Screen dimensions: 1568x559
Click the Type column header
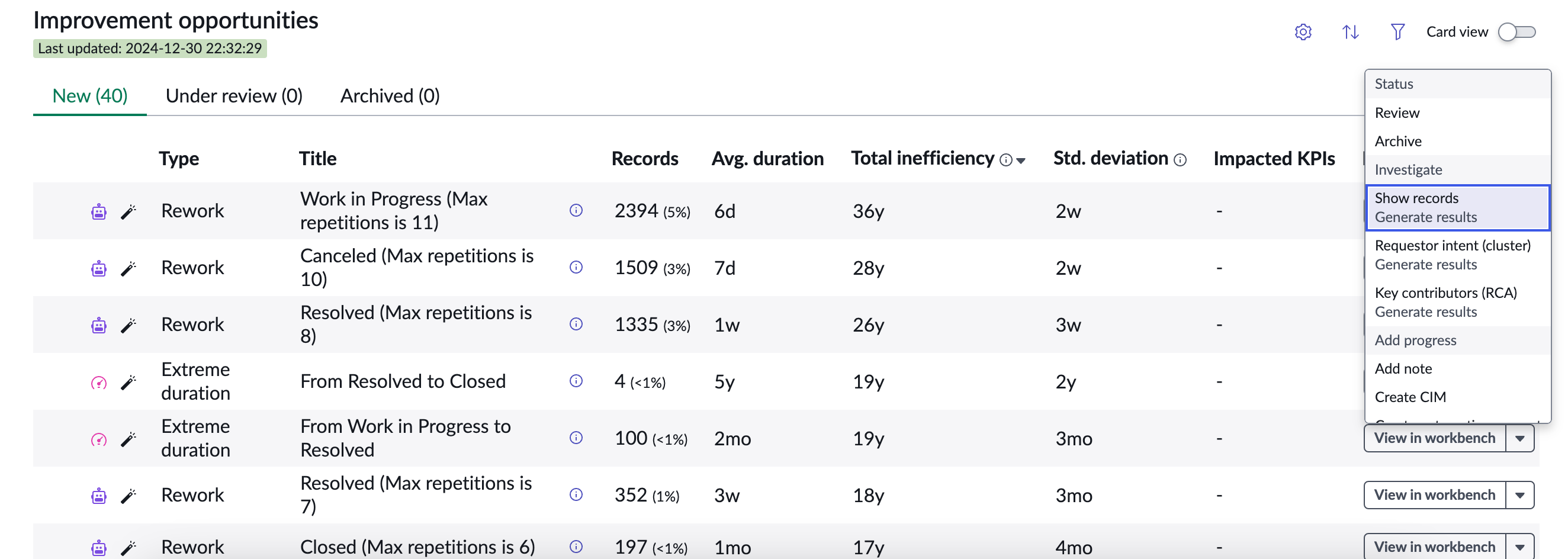pos(179,158)
